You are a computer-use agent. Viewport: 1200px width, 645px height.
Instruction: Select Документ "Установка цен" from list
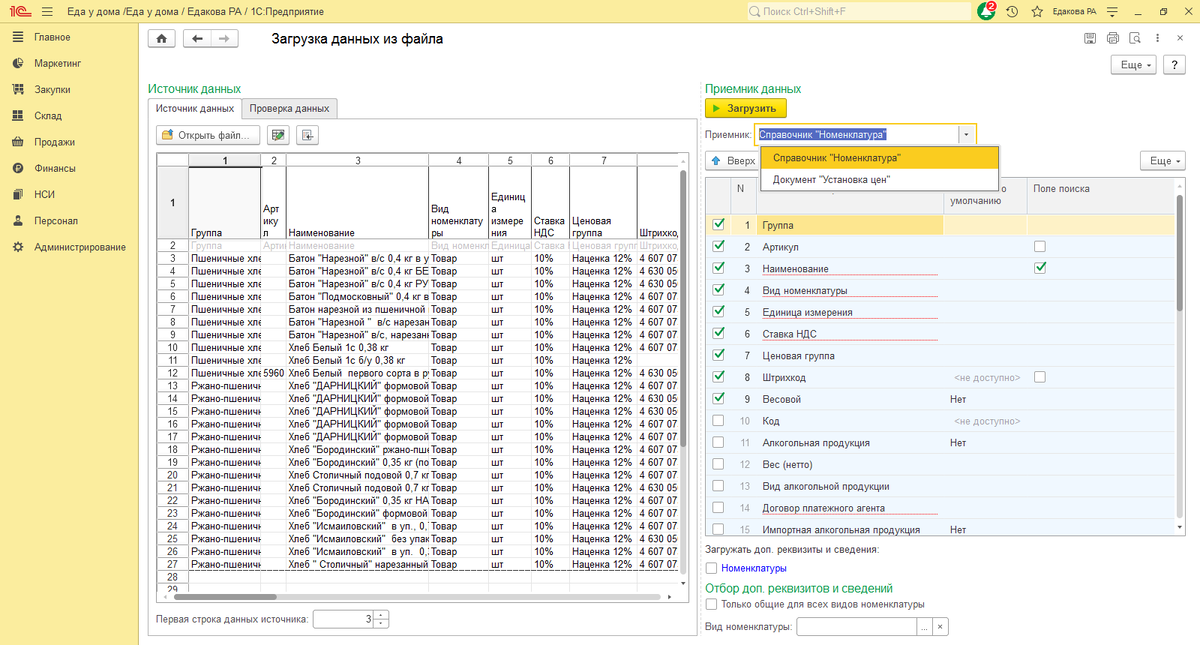click(831, 180)
